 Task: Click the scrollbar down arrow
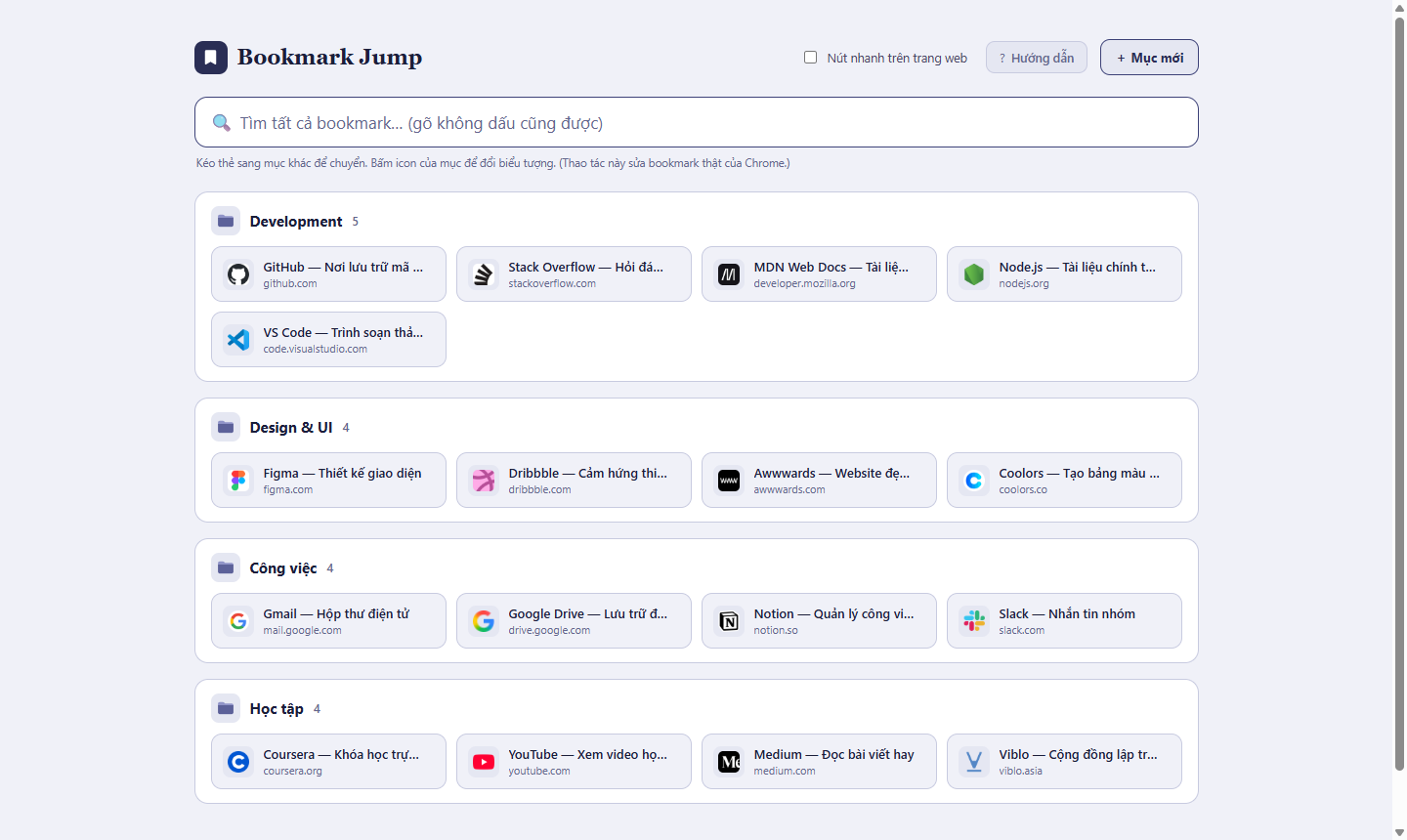(x=1399, y=832)
